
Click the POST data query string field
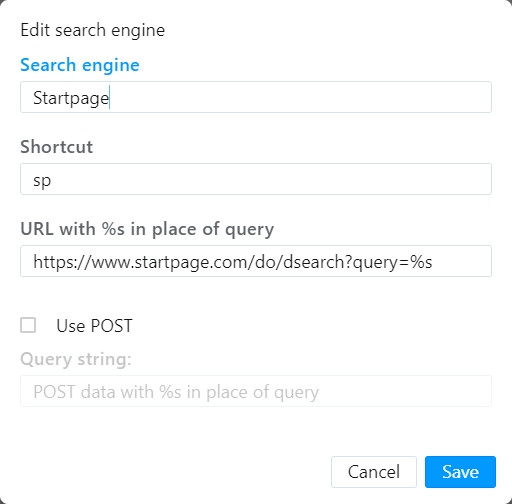coord(256,391)
